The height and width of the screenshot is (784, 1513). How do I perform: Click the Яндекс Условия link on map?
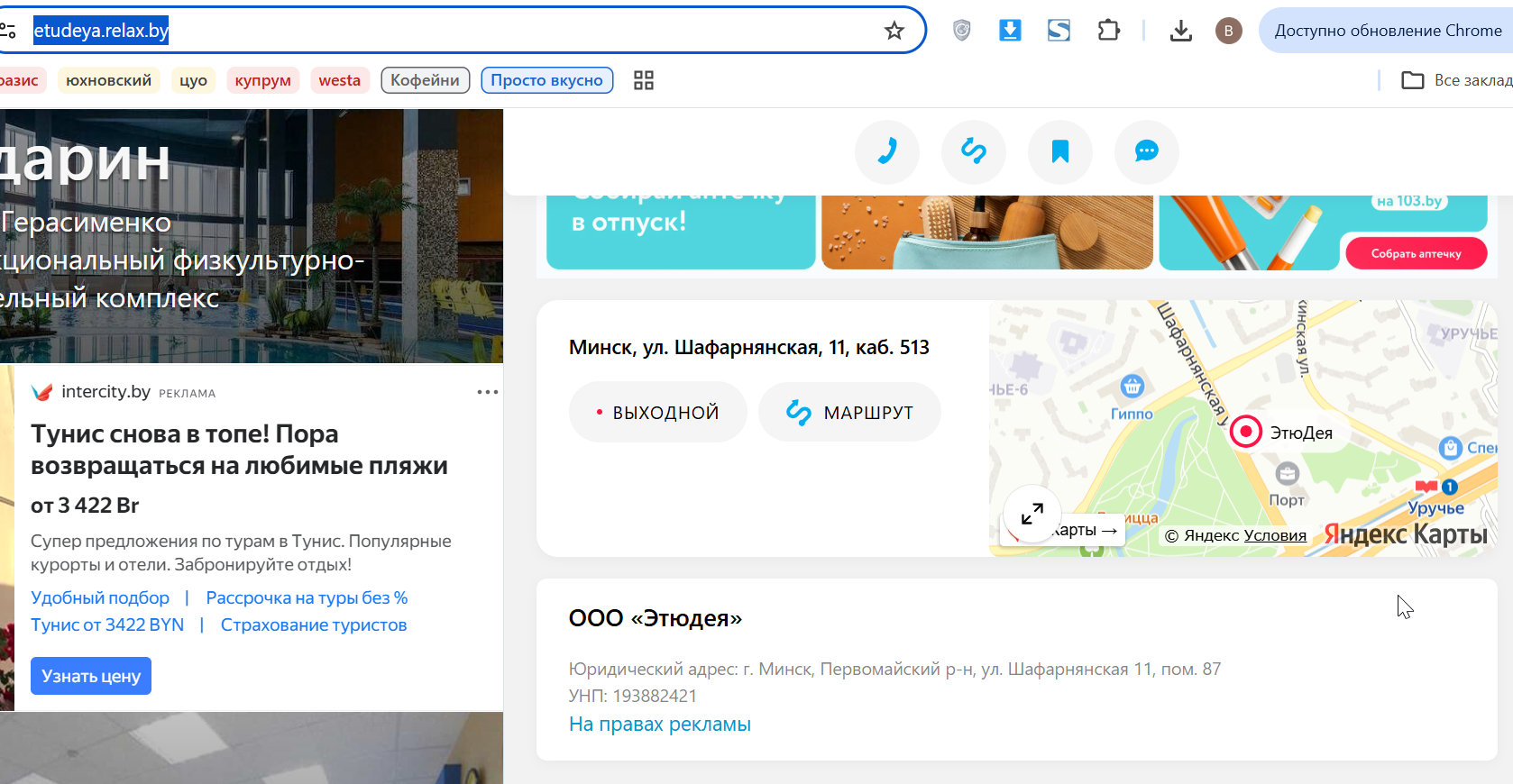click(1275, 535)
